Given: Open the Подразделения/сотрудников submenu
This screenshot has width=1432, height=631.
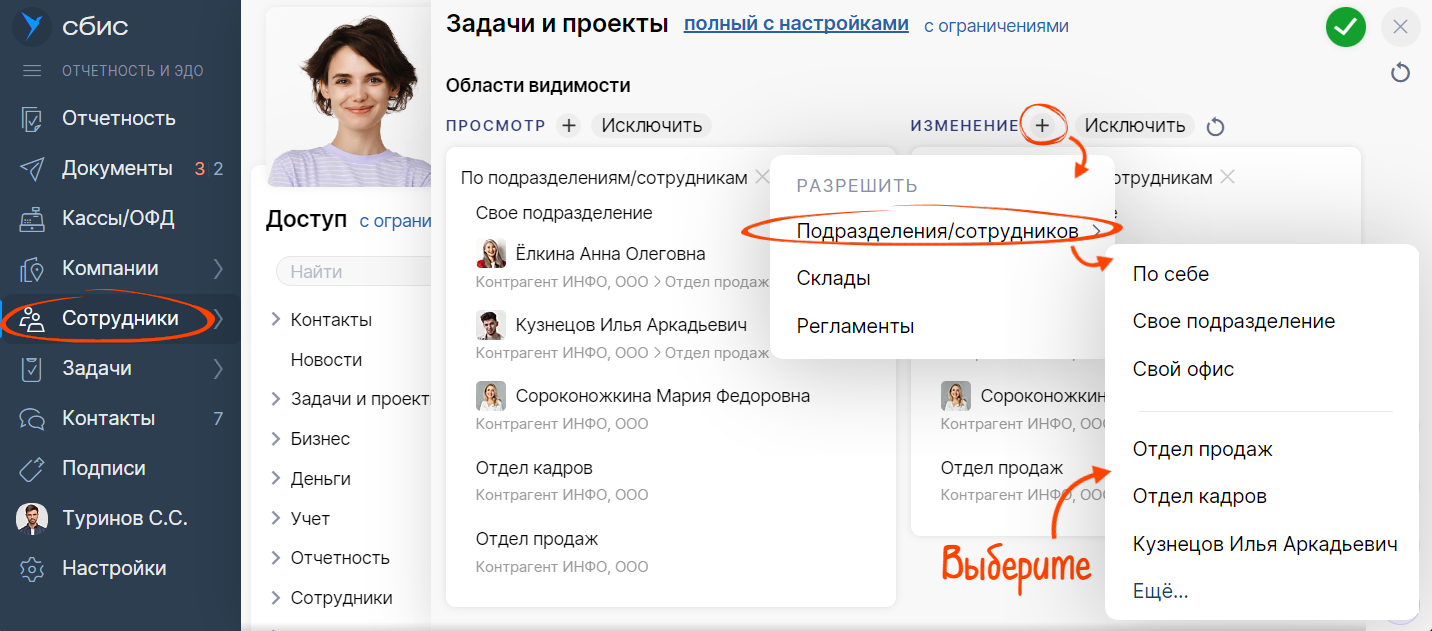Looking at the screenshot, I should [937, 231].
